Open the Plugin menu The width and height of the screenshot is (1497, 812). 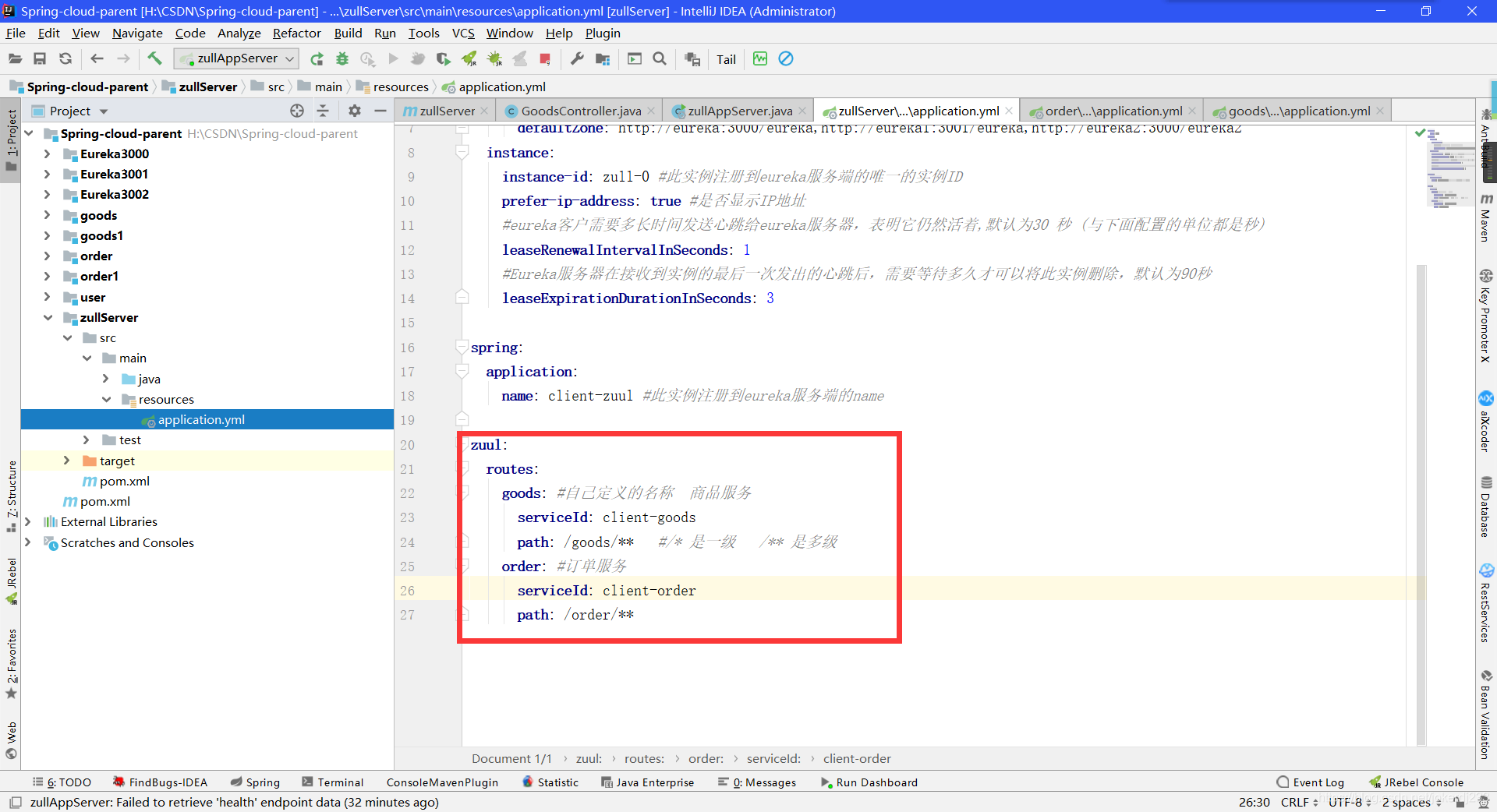pyautogui.click(x=603, y=33)
